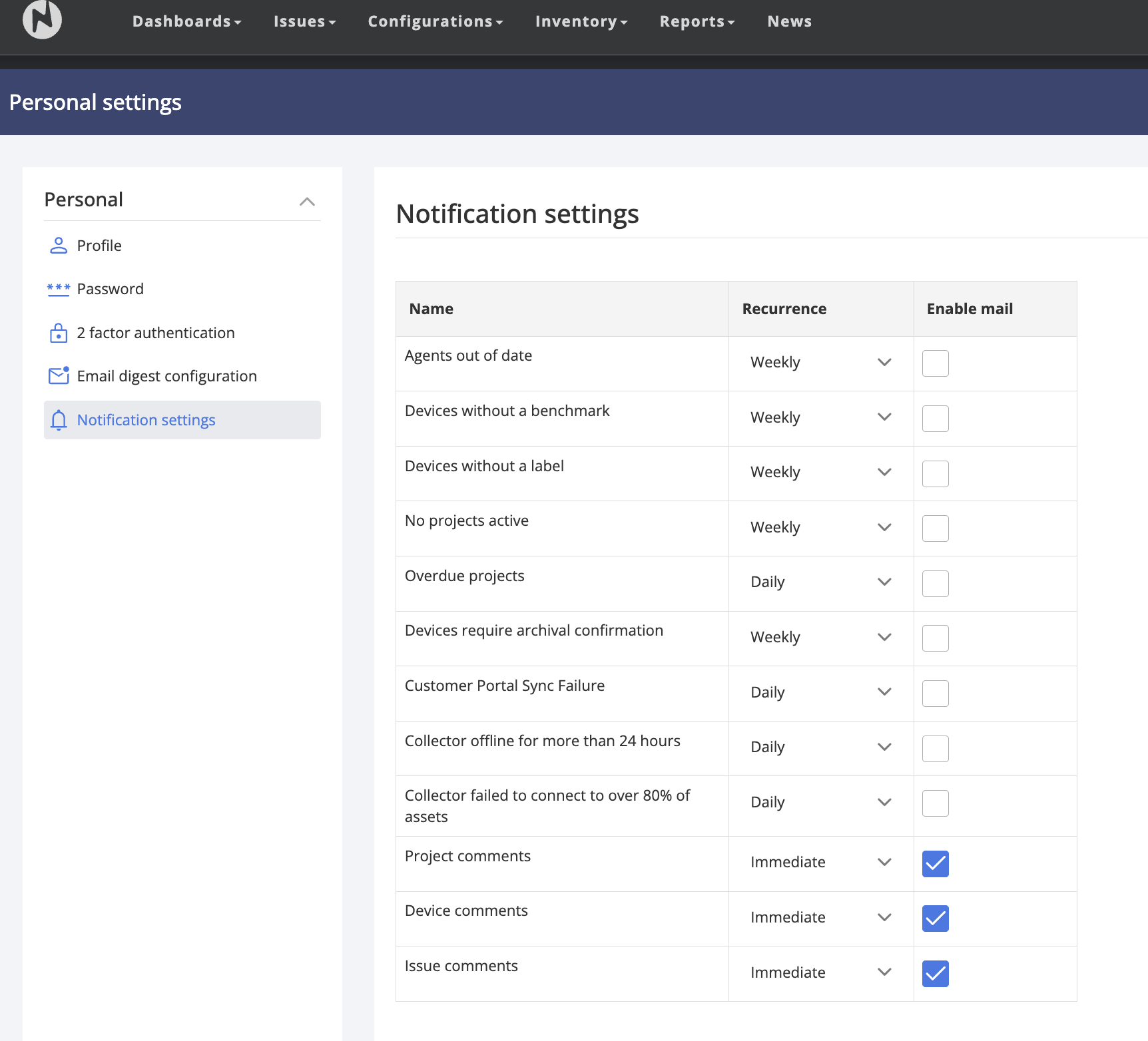Open the Inventory menu
This screenshot has width=1148, height=1041.
(581, 21)
